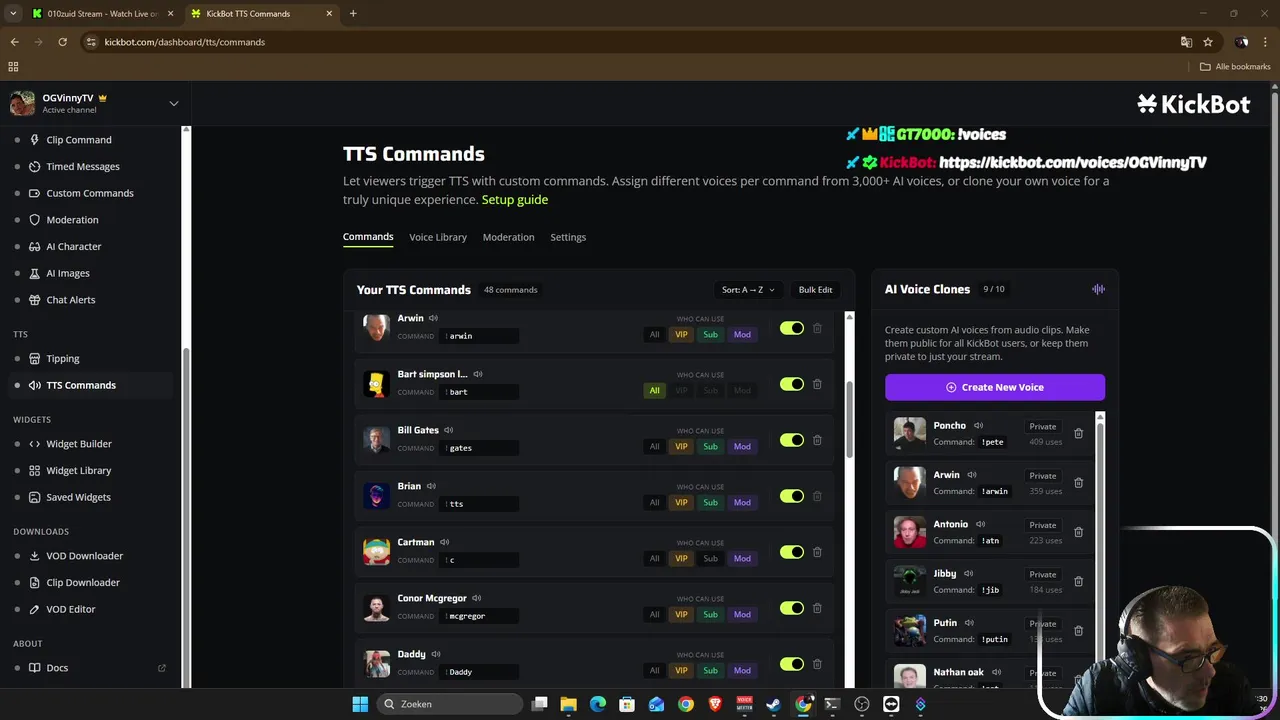Viewport: 1280px width, 720px height.
Task: Disable the Conor Mcgregor command toggle
Action: click(x=792, y=608)
